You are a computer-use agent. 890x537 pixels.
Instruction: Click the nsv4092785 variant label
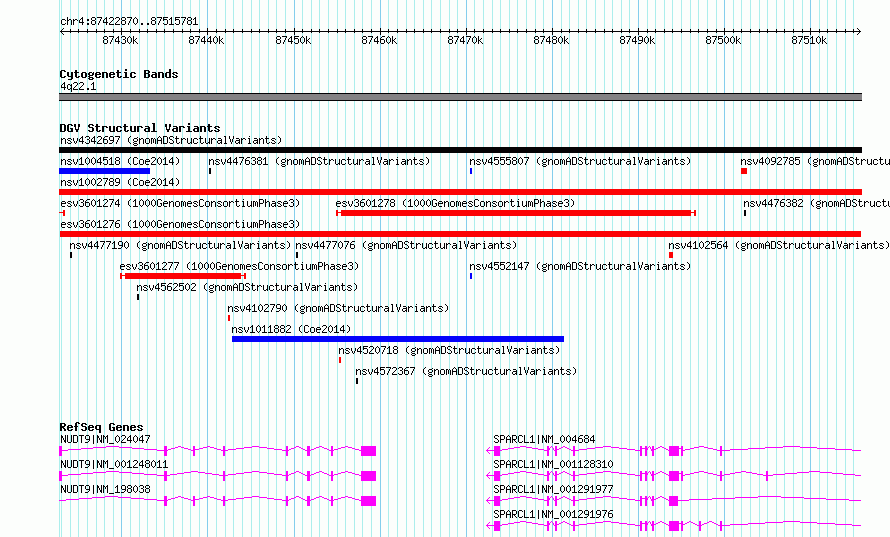coord(815,161)
